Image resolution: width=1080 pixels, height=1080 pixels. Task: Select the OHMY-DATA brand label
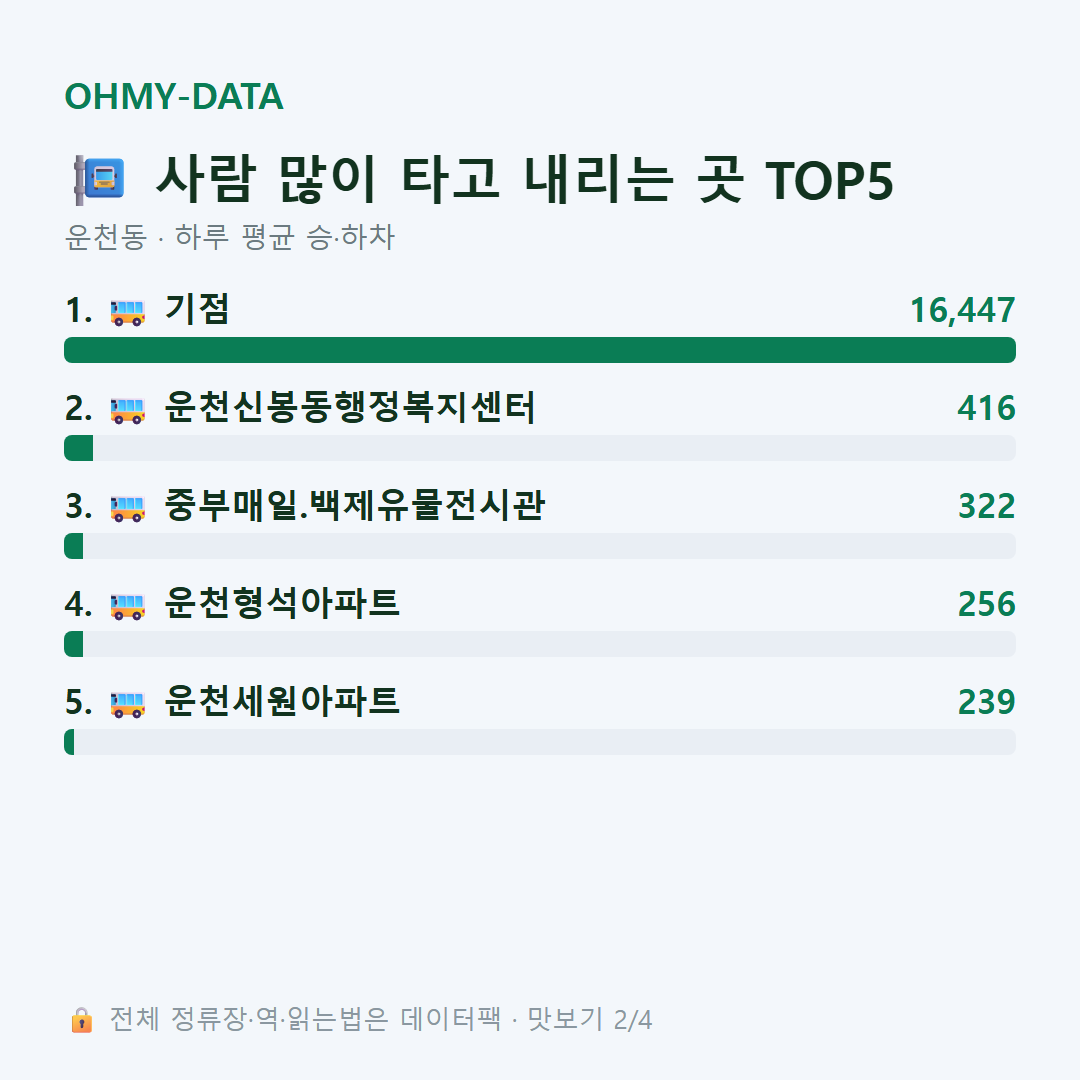point(174,96)
